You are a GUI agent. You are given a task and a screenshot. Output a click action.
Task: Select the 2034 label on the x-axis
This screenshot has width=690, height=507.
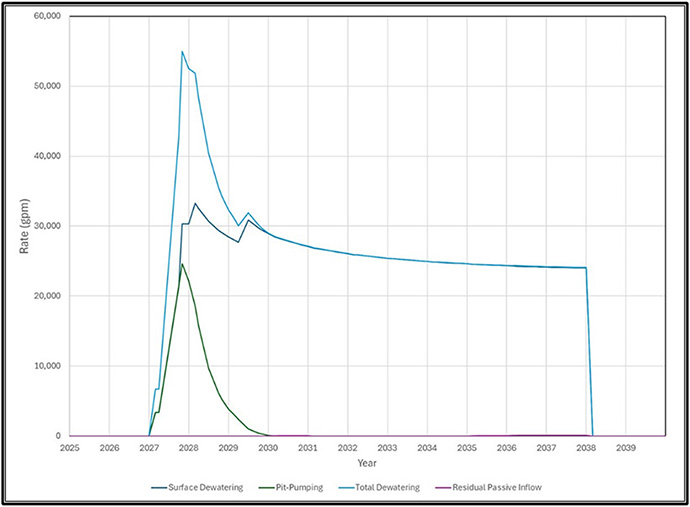tap(427, 447)
